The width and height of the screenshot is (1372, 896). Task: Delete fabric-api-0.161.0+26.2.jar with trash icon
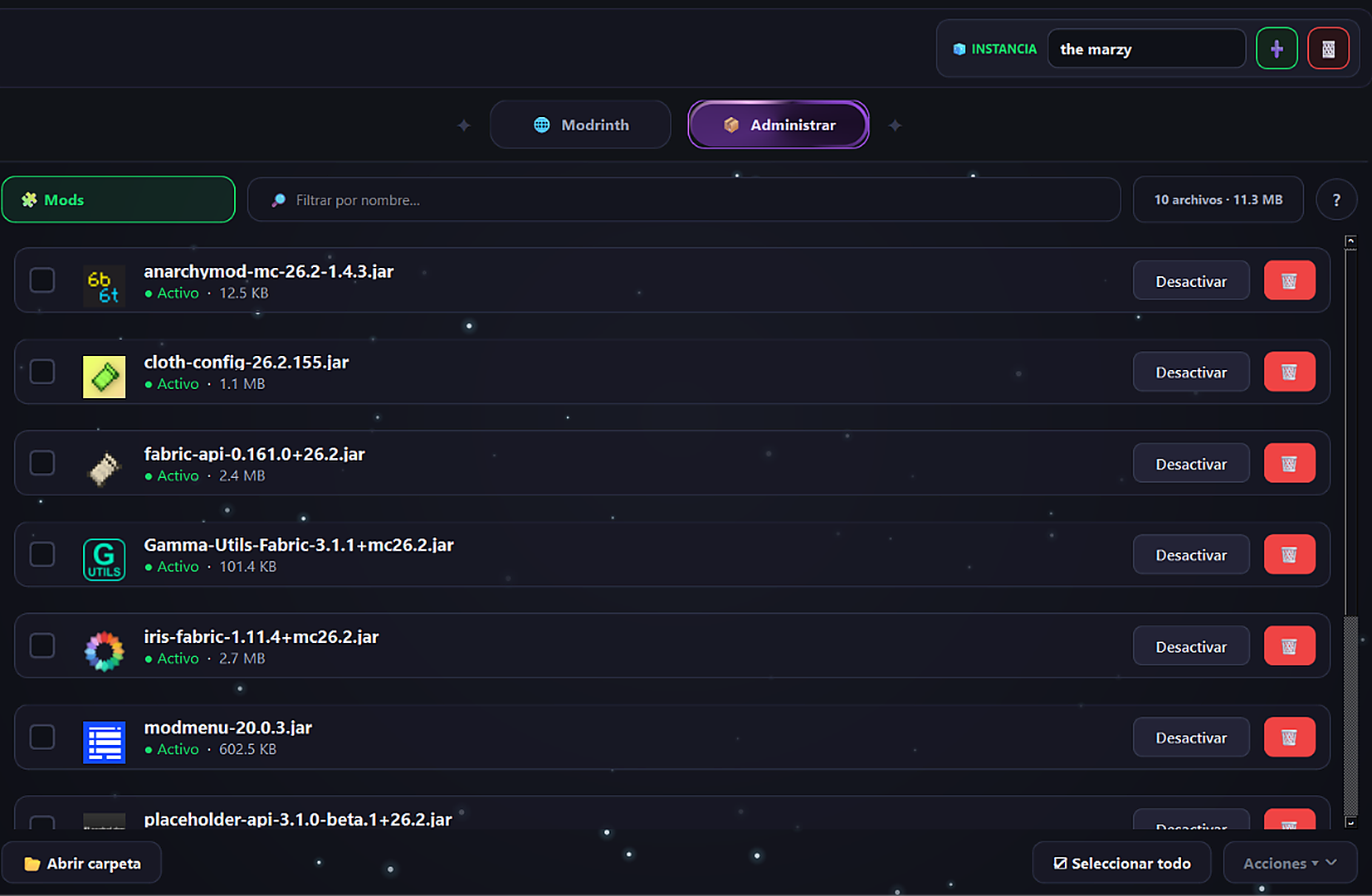tap(1289, 463)
